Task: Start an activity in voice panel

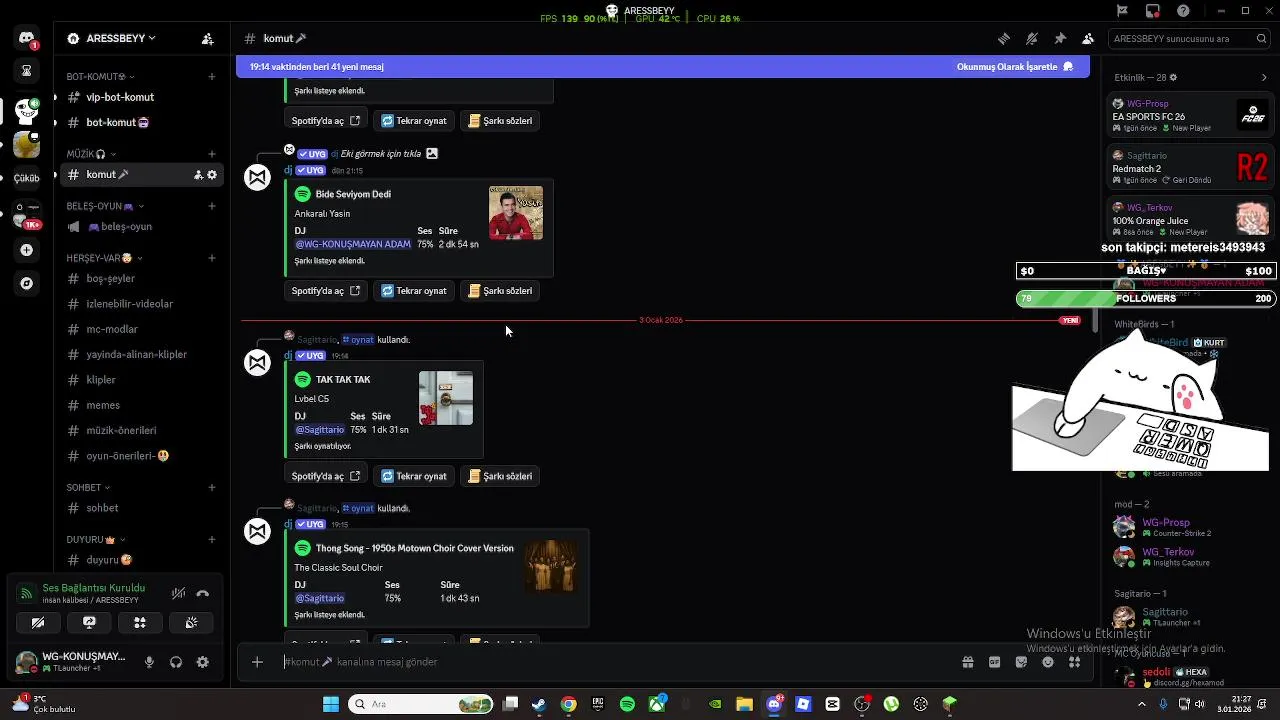Action: [x=140, y=622]
